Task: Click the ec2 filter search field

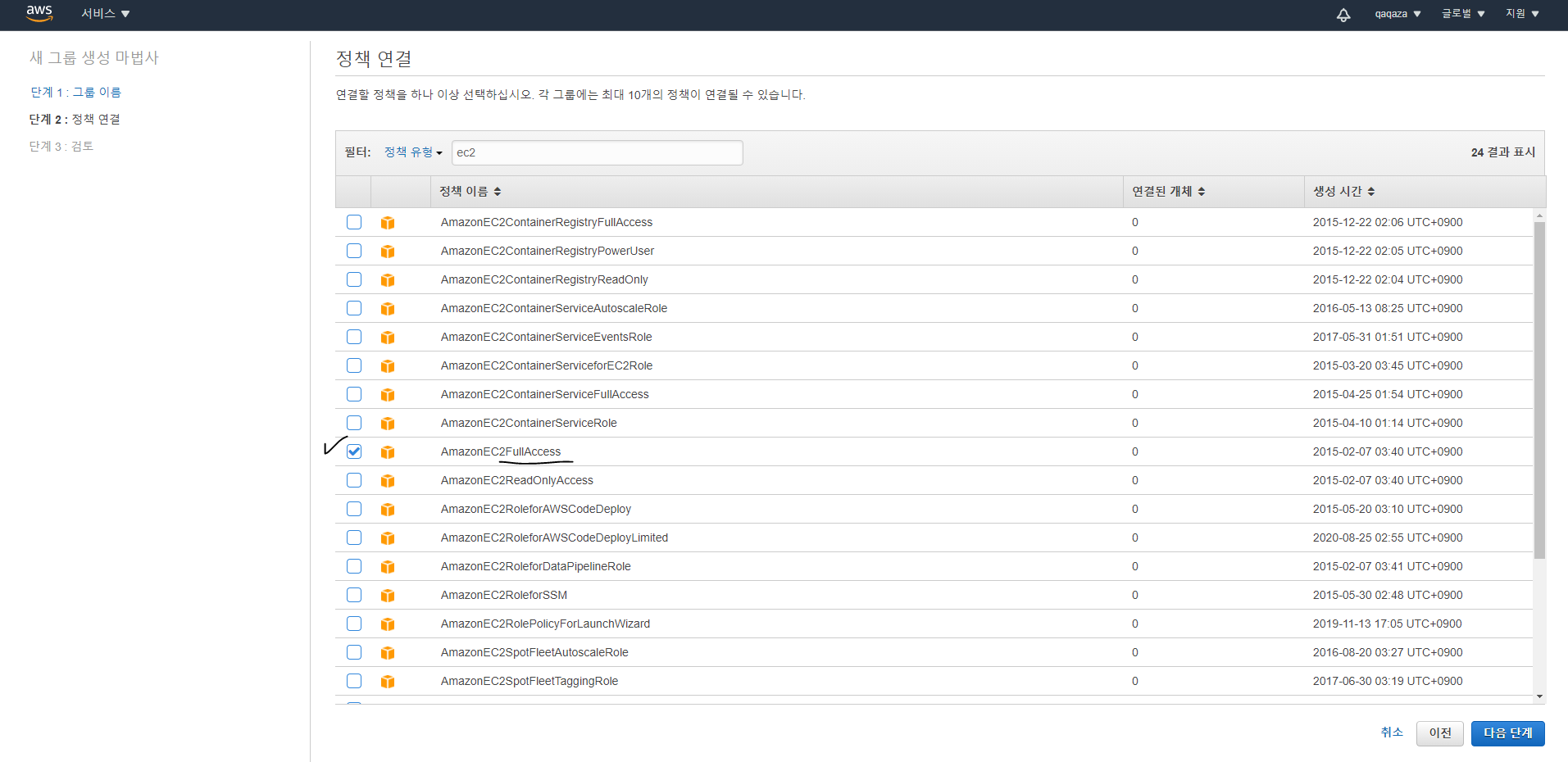Action: (x=597, y=152)
